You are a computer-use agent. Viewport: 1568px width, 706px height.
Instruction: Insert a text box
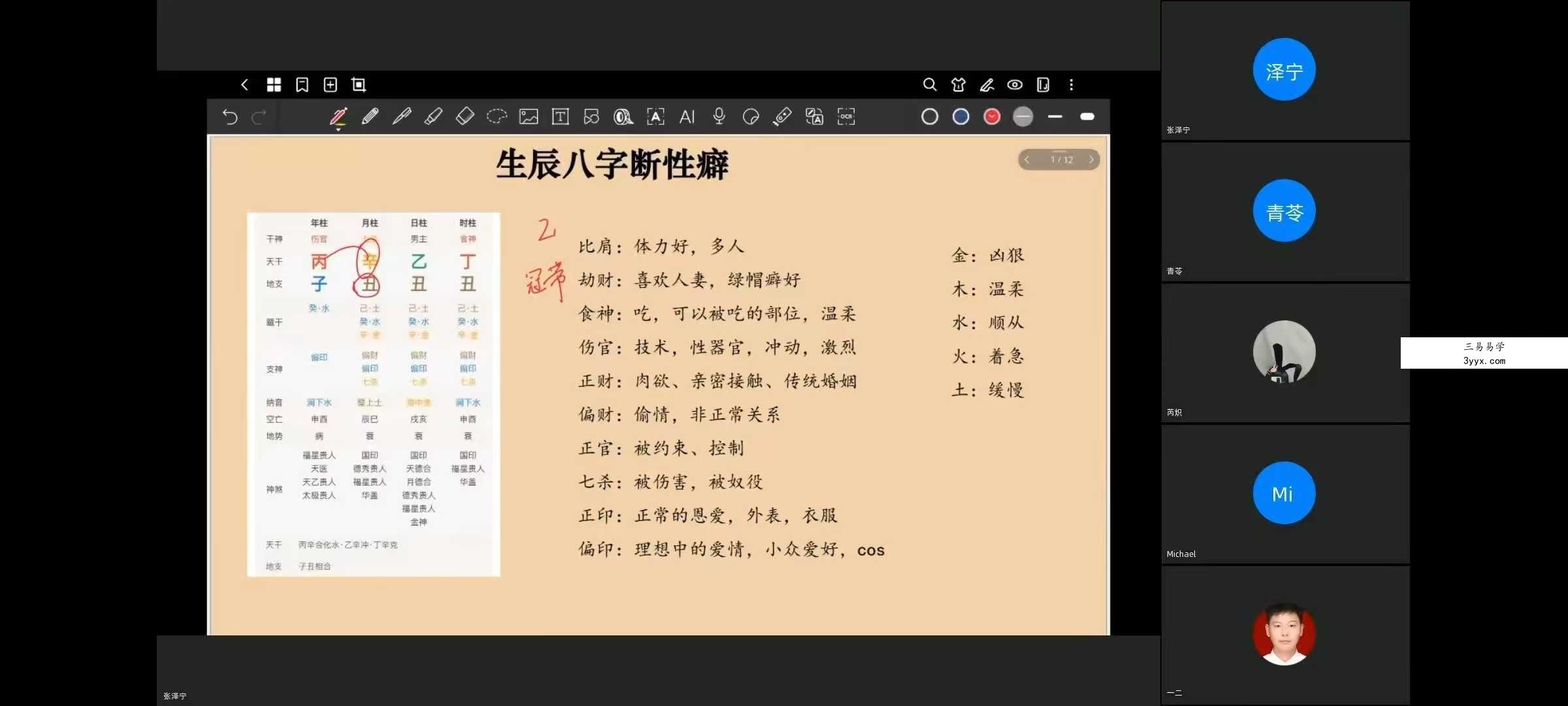click(x=561, y=117)
